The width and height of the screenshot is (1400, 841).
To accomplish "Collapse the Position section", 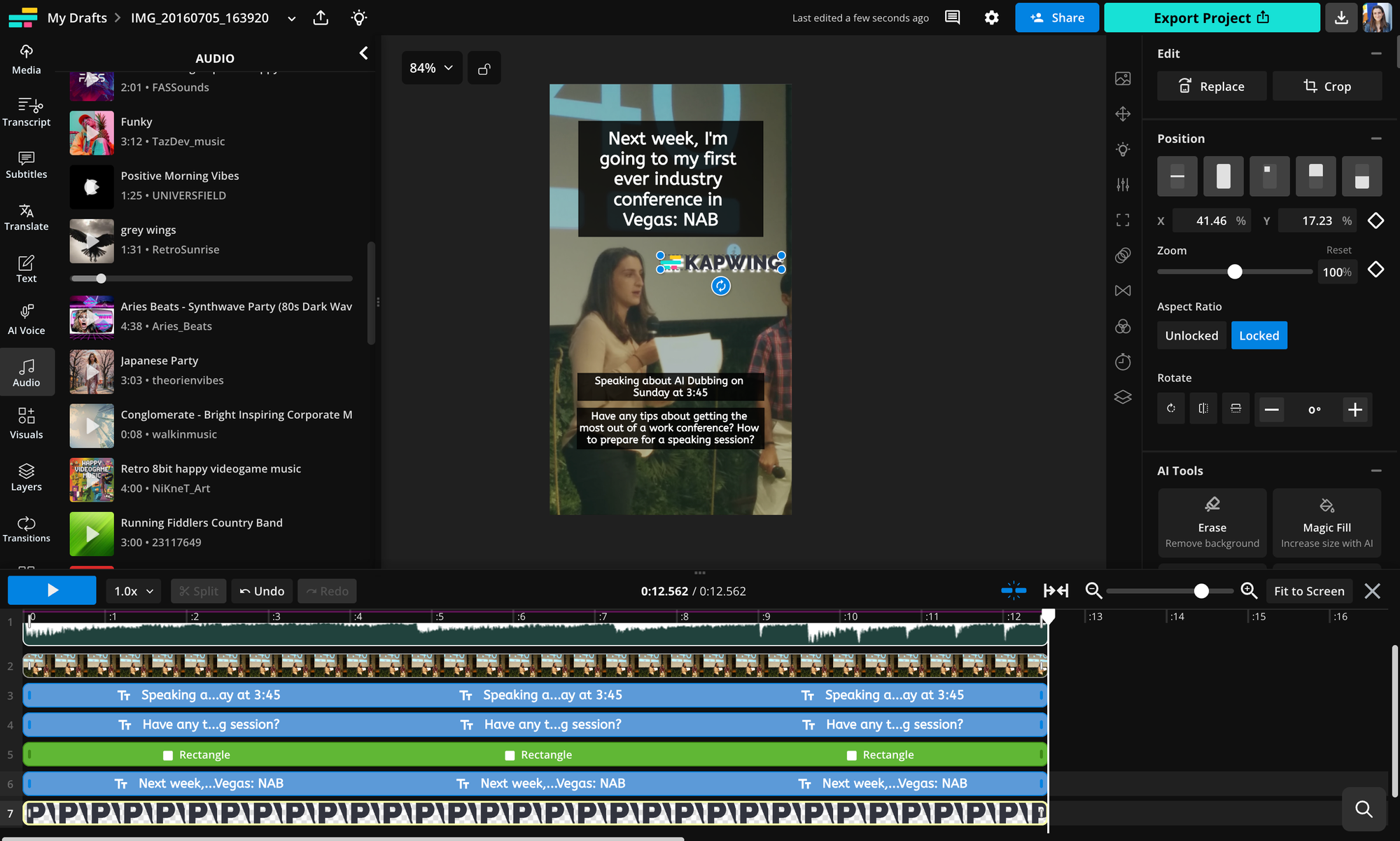I will point(1375,139).
